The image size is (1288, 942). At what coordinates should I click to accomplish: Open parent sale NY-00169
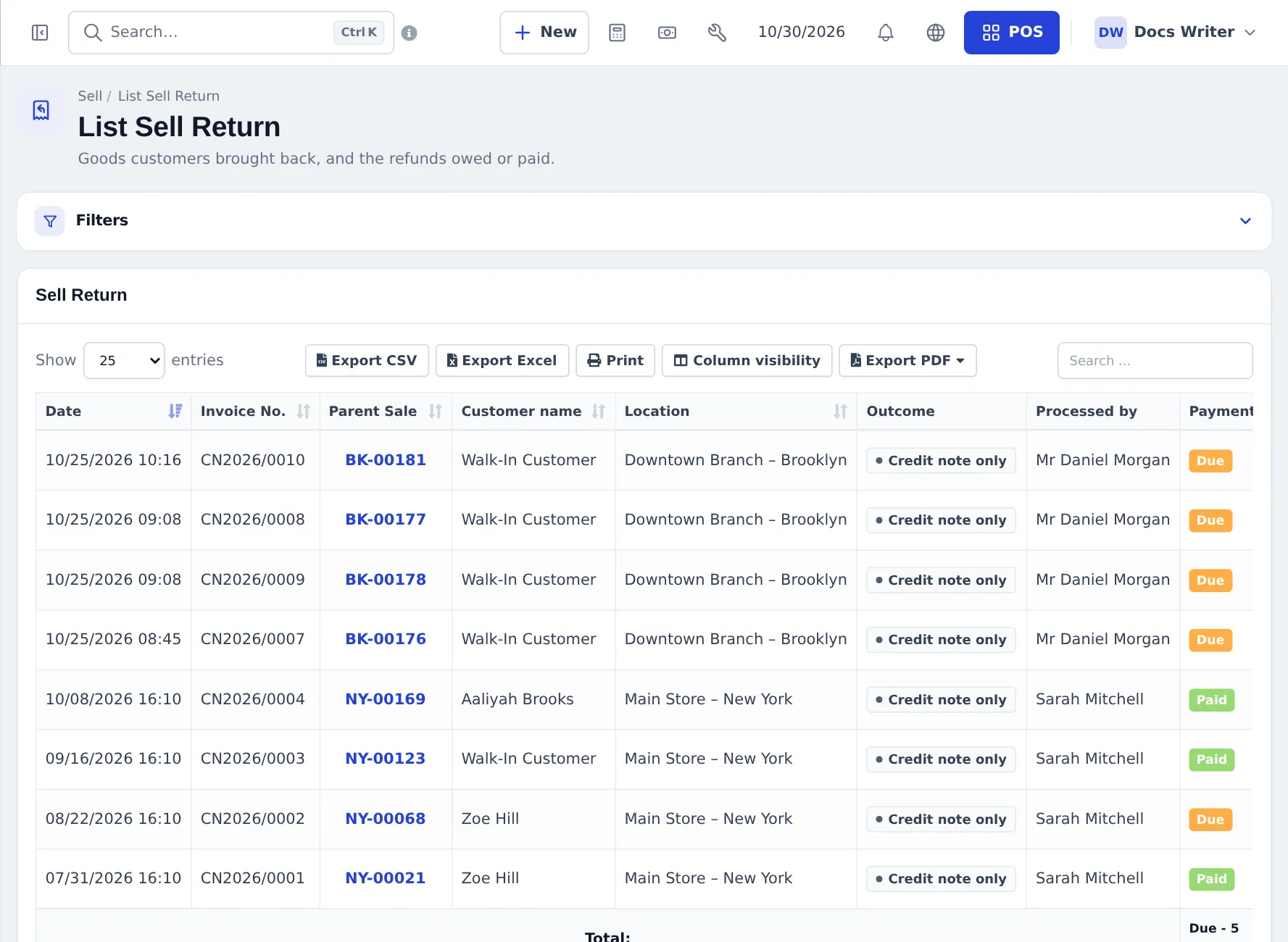pyautogui.click(x=386, y=699)
